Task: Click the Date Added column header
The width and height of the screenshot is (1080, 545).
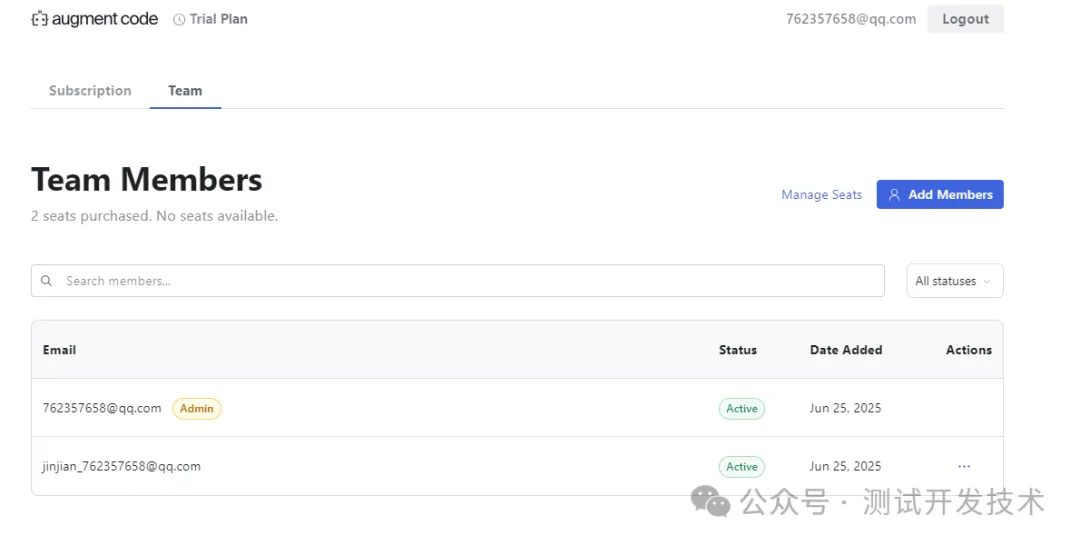Action: pyautogui.click(x=846, y=350)
